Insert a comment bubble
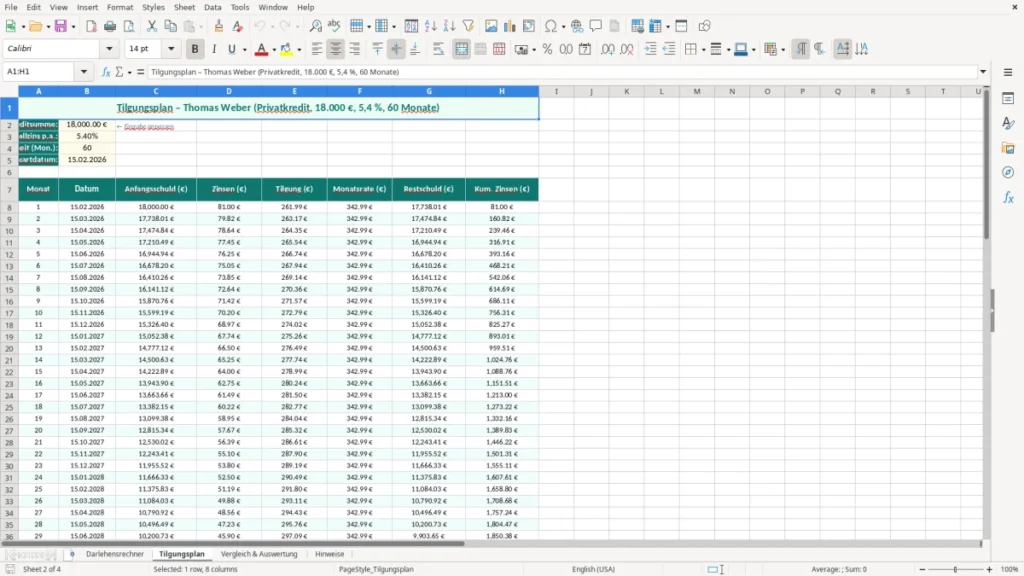 coord(596,26)
